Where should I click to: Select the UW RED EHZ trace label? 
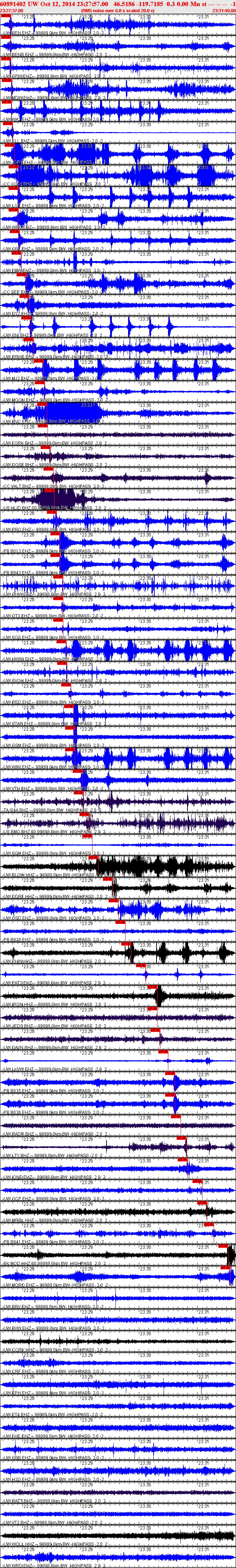click(54, 702)
